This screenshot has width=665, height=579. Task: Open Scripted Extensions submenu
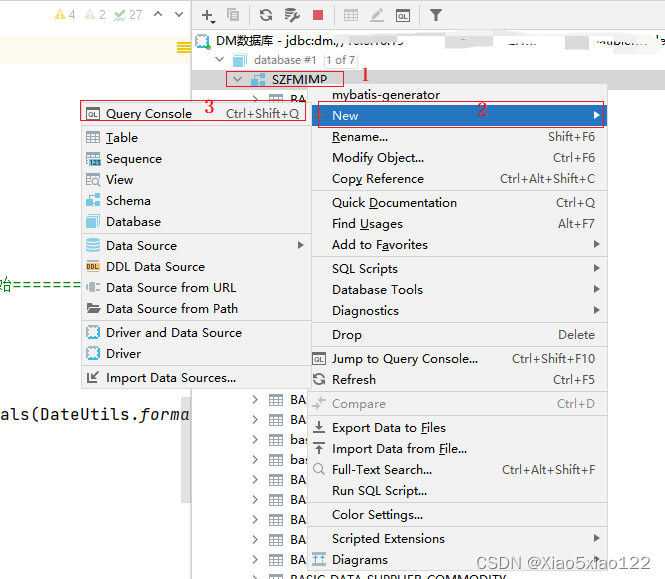pyautogui.click(x=459, y=538)
